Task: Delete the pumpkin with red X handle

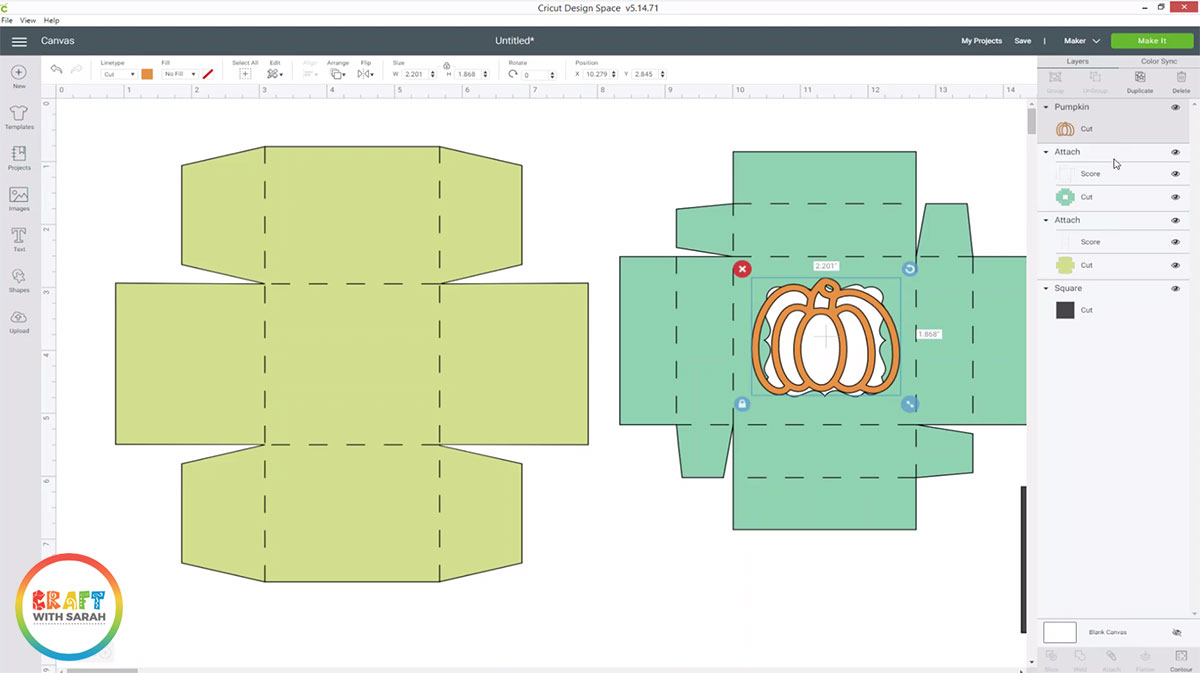Action: [x=741, y=269]
